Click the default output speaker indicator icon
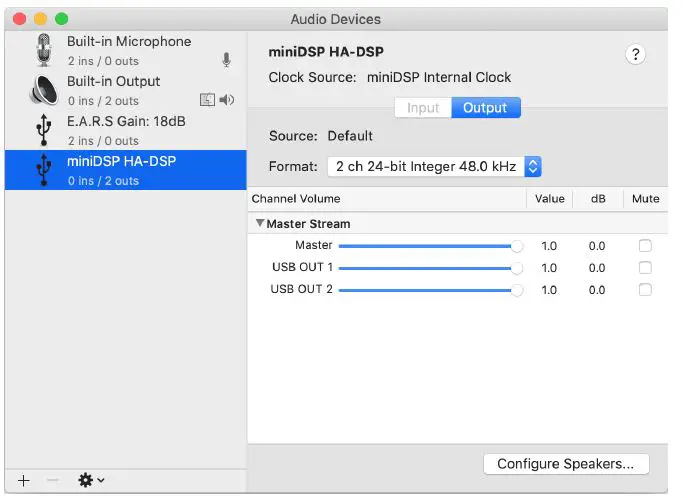Viewport: 682px width, 499px height. point(227,100)
